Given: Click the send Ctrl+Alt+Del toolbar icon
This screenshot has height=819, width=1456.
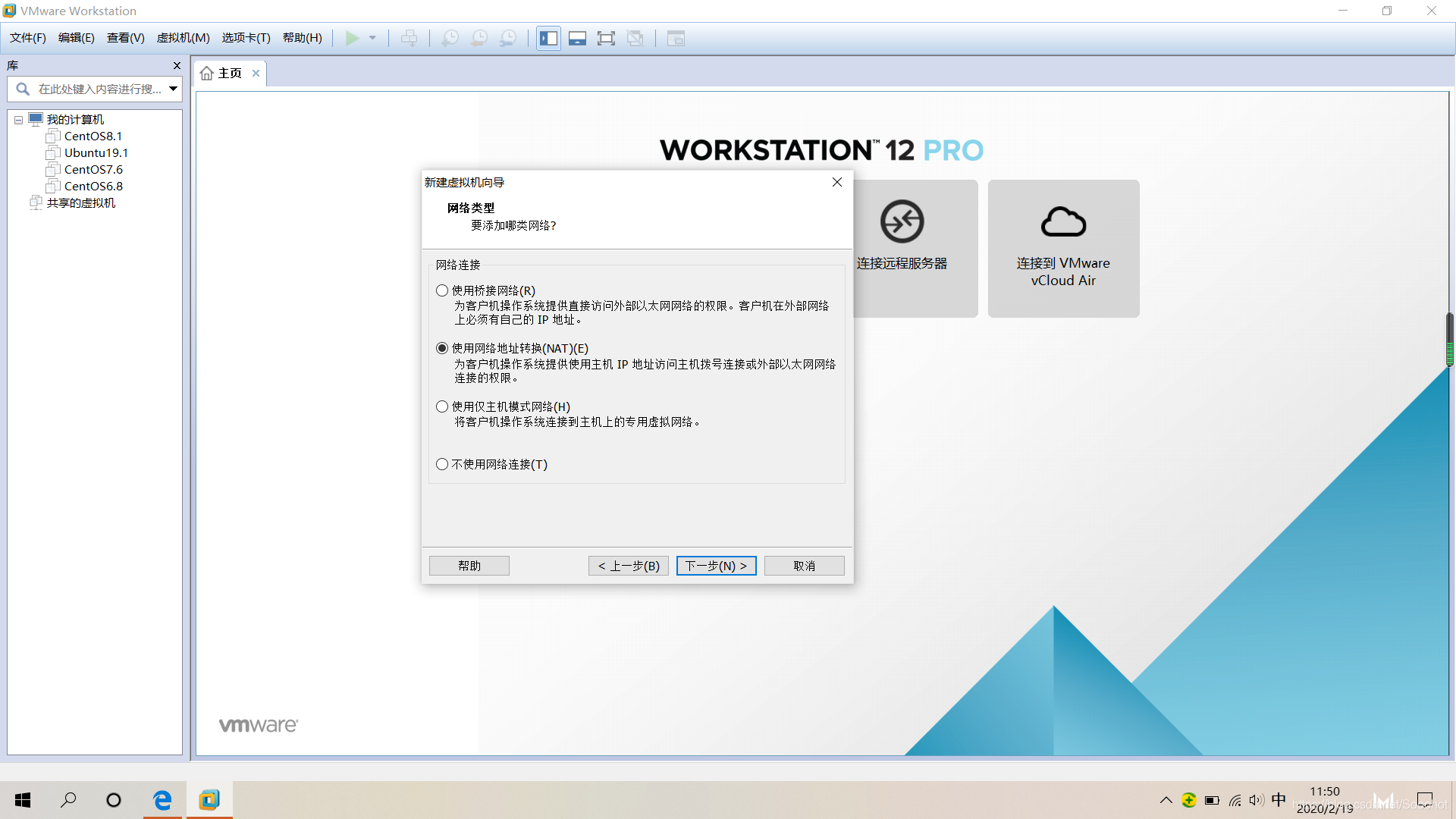Looking at the screenshot, I should pos(409,38).
